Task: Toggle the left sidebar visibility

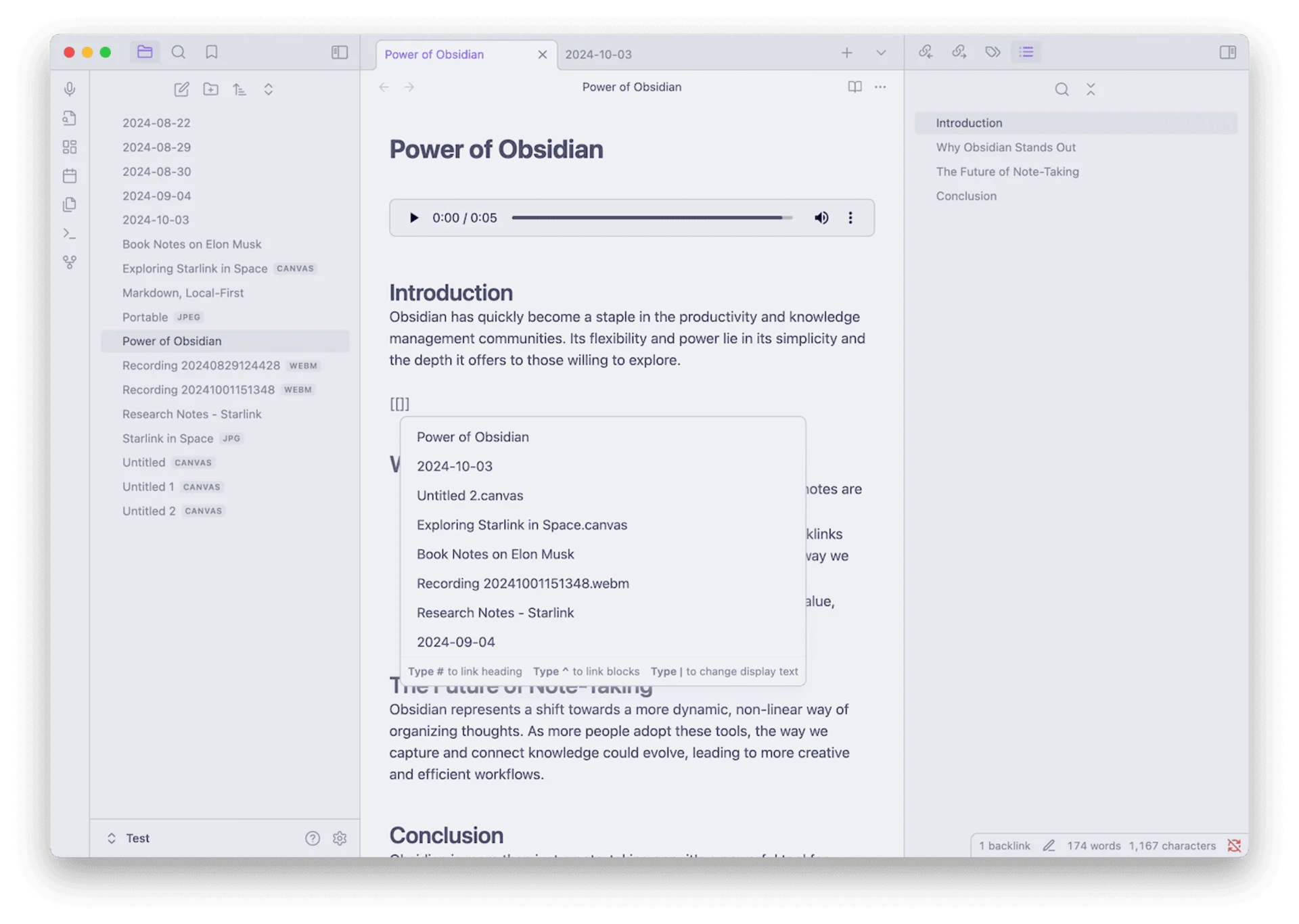Action: tap(340, 52)
